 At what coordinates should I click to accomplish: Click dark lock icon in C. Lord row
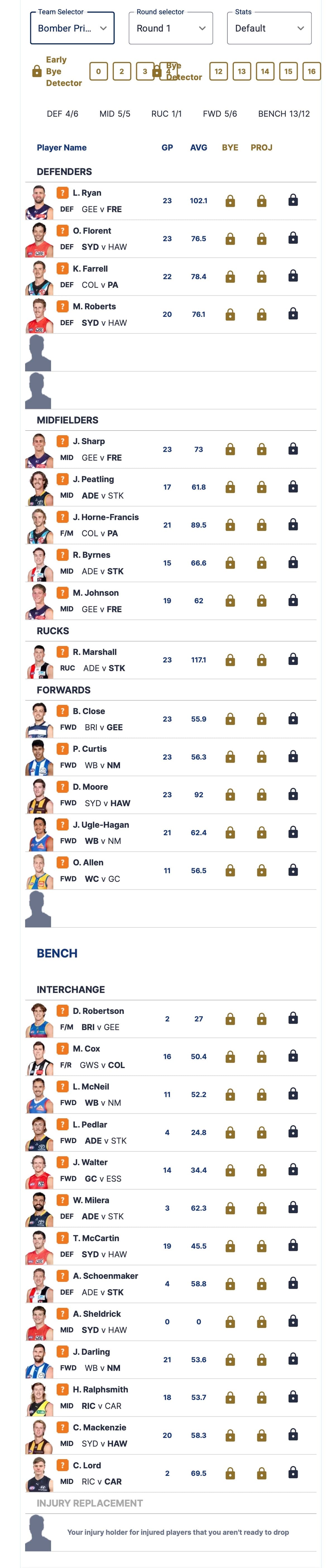293,1473
